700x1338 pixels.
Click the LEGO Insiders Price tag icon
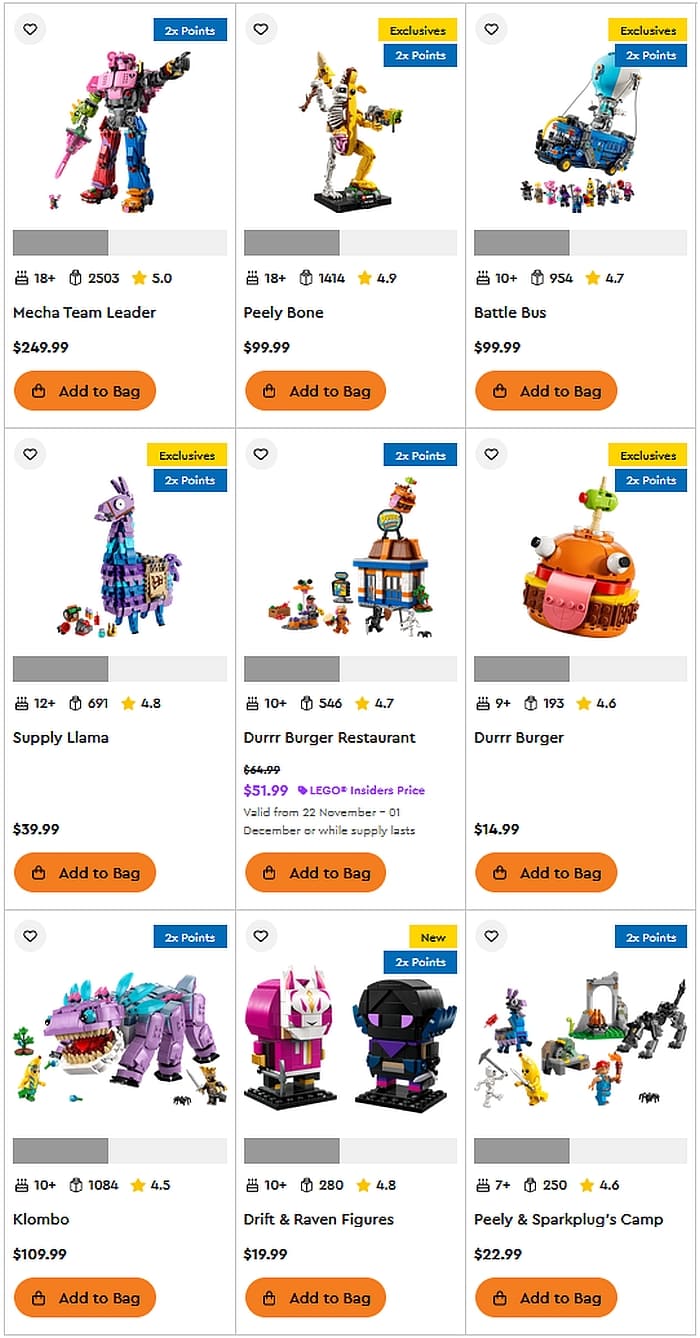pyautogui.click(x=302, y=791)
